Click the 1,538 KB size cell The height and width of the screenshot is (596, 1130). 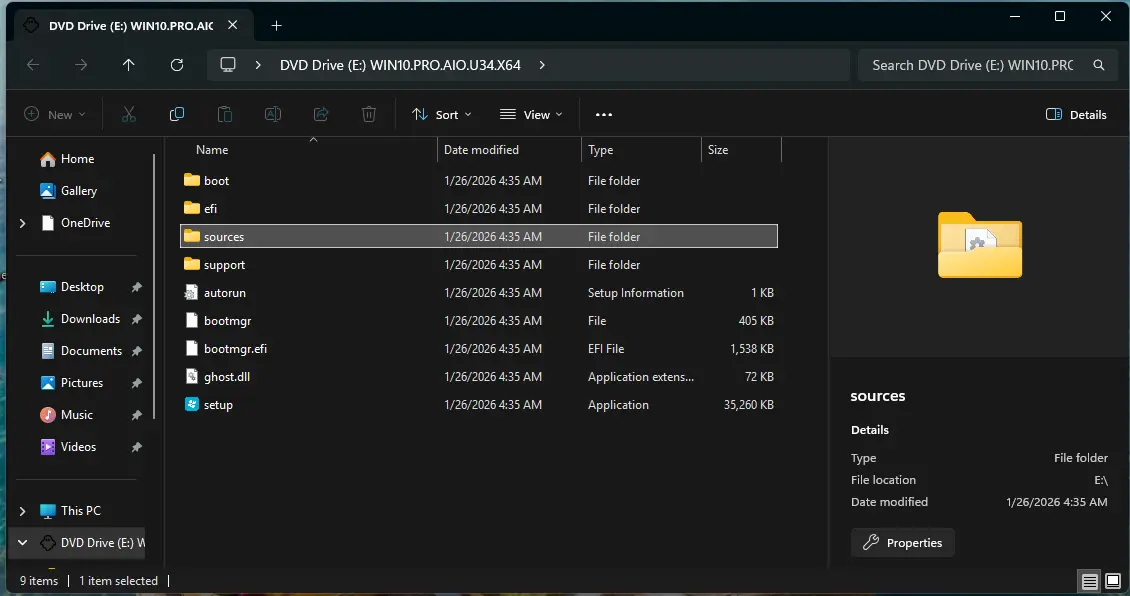pyautogui.click(x=752, y=349)
